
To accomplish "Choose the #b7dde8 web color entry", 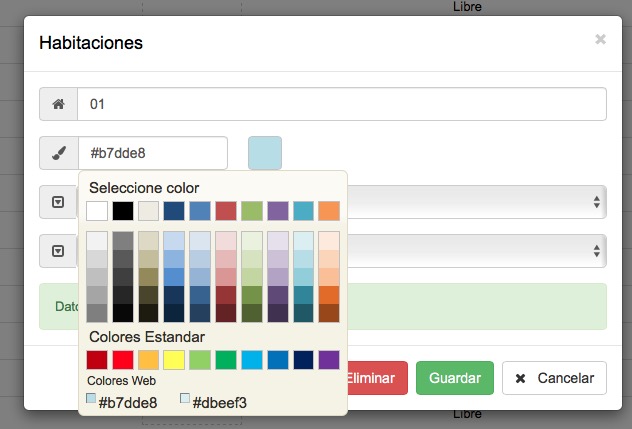I will click(122, 402).
